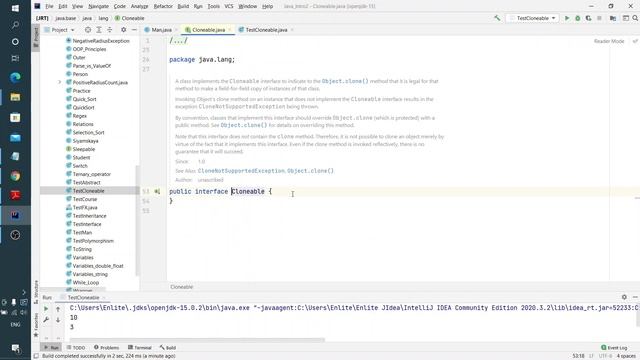
Task: Click the Cloneable breadcrumb below the editor
Action: [182, 287]
